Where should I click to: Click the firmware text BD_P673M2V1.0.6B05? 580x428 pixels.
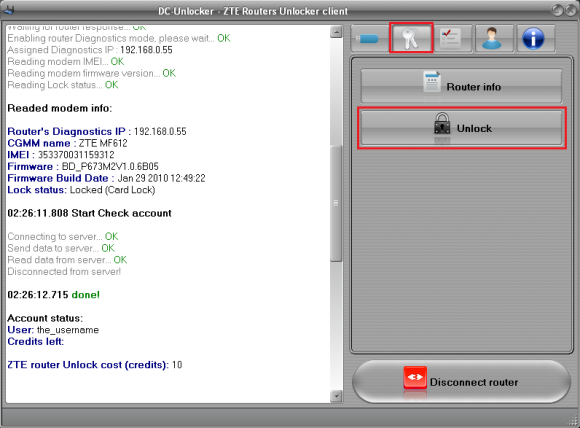pos(110,166)
